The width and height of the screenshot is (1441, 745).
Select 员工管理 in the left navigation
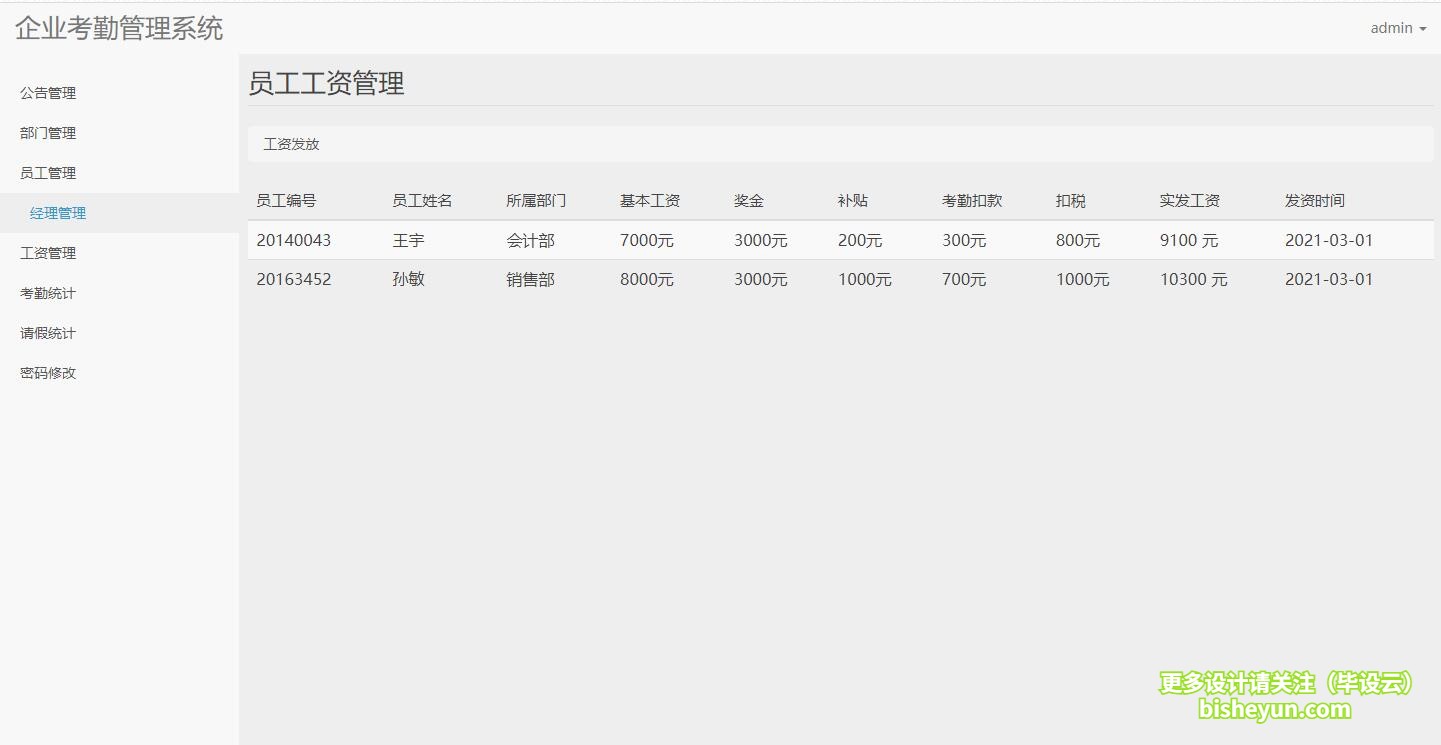(46, 172)
